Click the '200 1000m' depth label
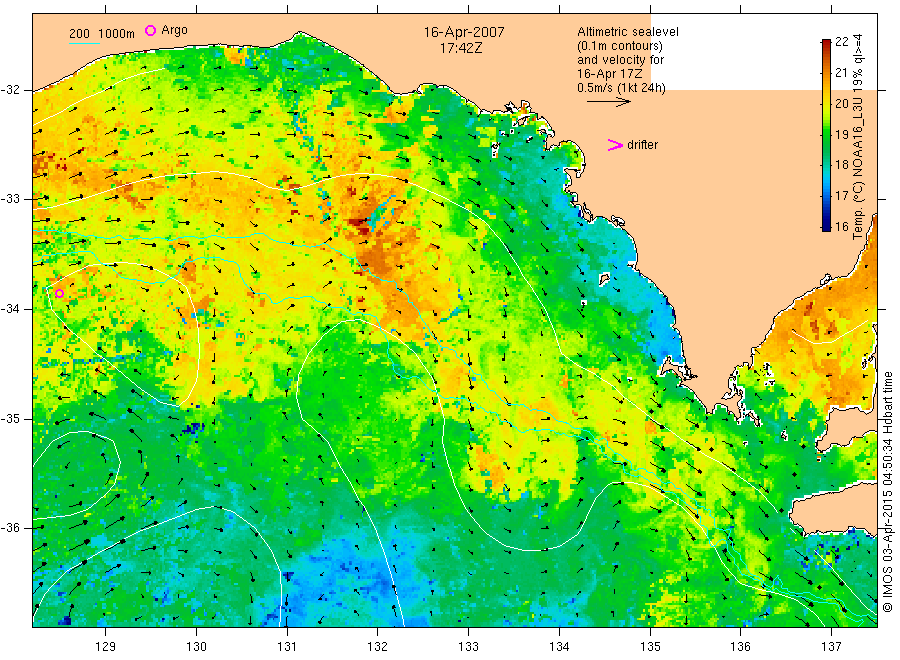This screenshot has width=900, height=660. pos(102,33)
